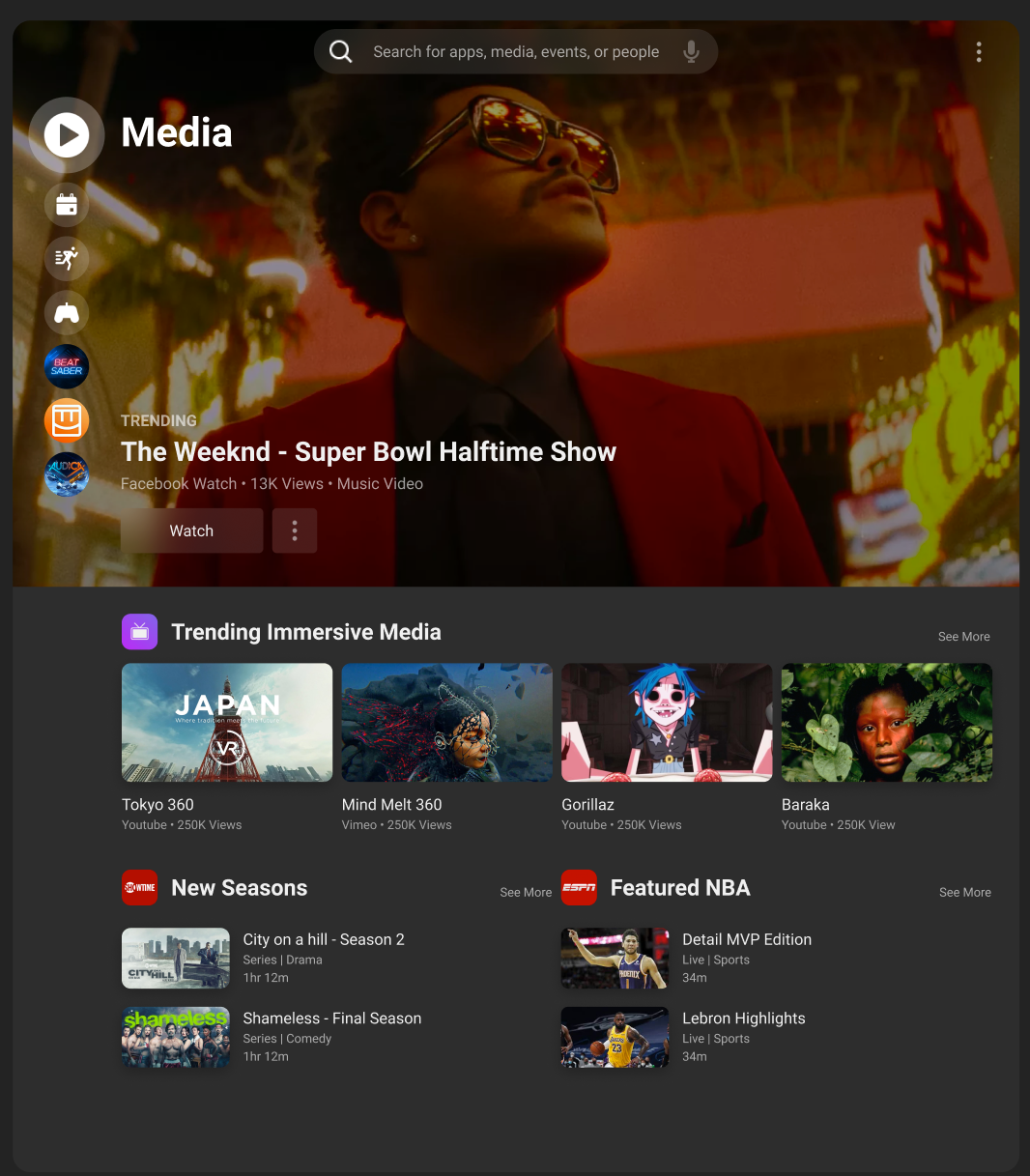Screen dimensions: 1030x1176
Task: Click the purple Trending Immersive Media TV icon
Action: coord(139,632)
